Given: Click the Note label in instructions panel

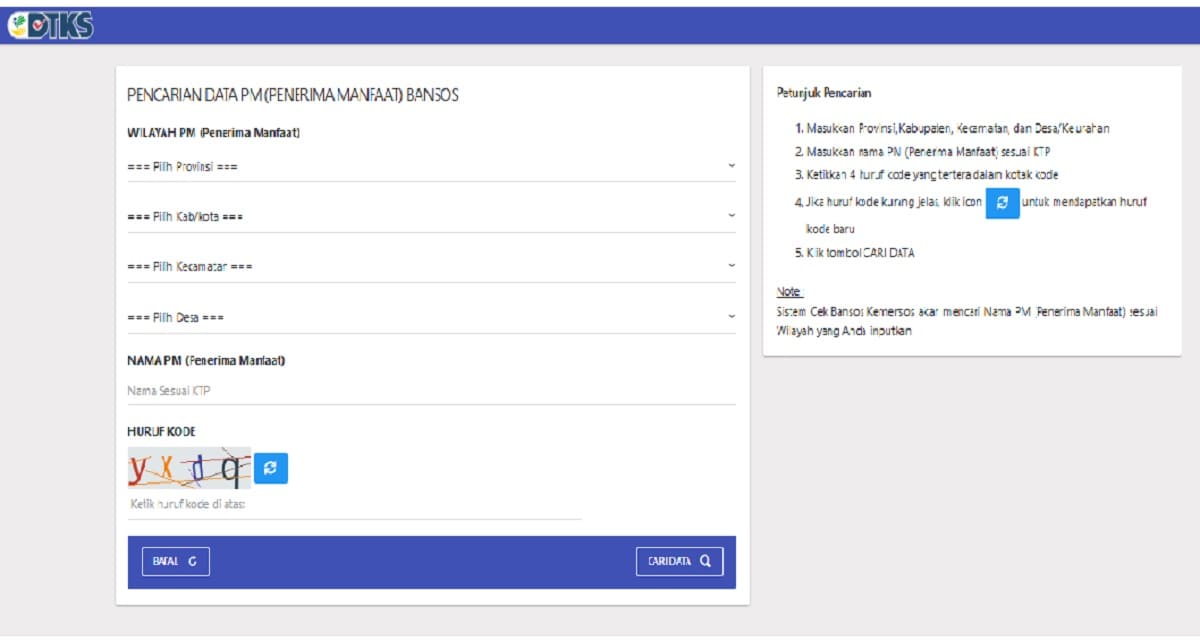Looking at the screenshot, I should pos(790,292).
